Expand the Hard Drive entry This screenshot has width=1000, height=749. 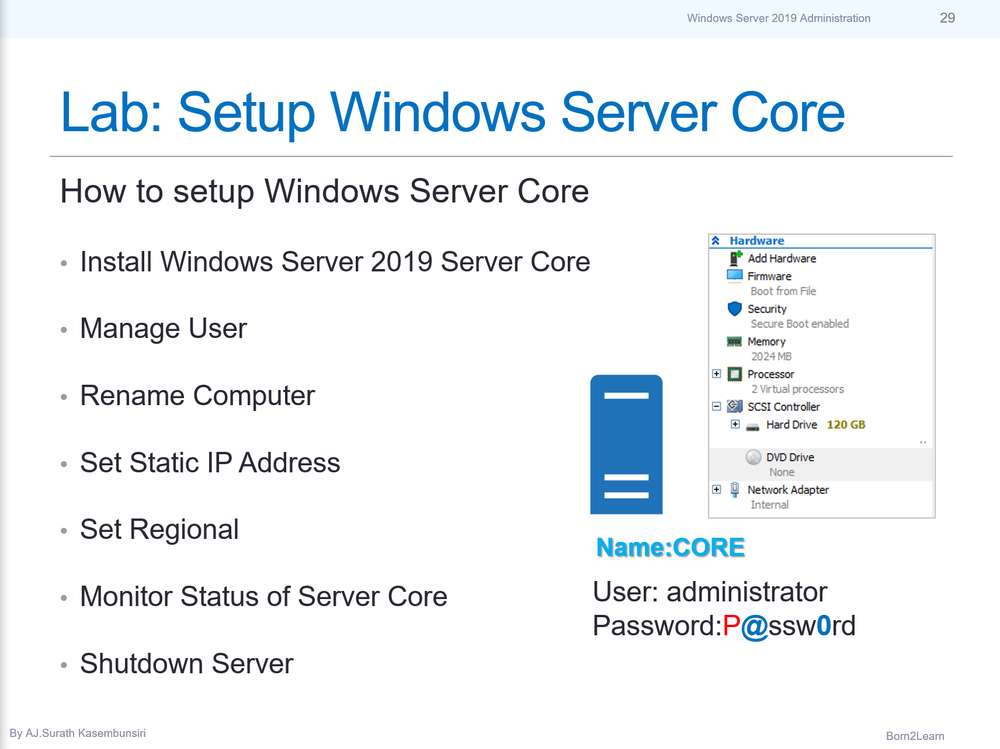pos(734,425)
